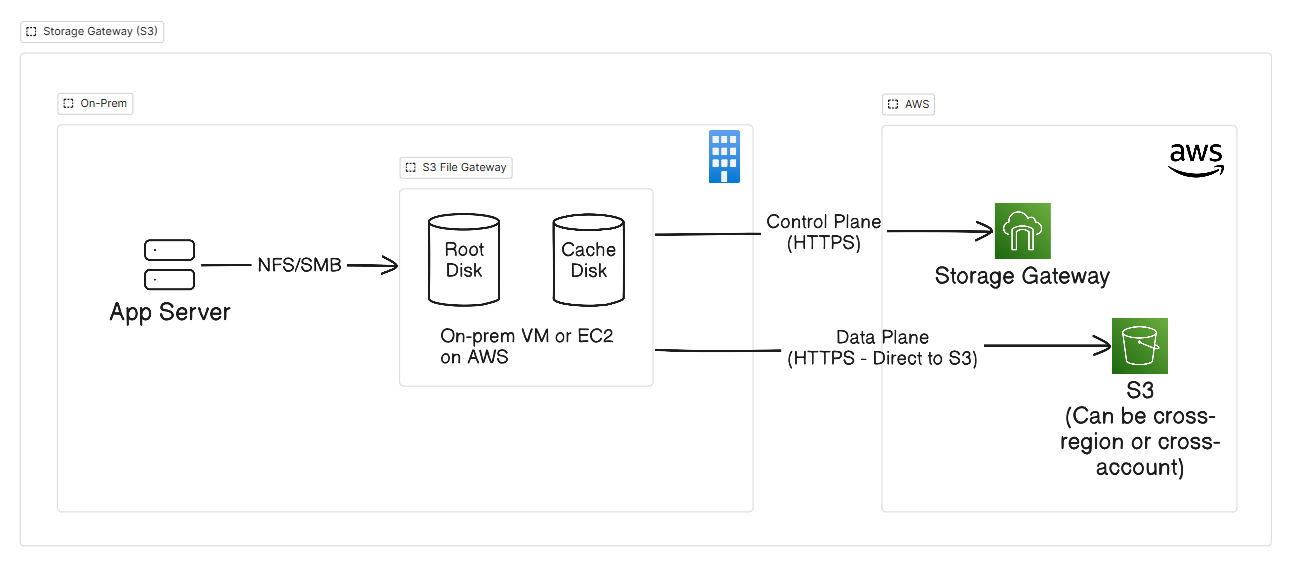
Task: Click the Data Plane HTTPS label
Action: (x=883, y=348)
